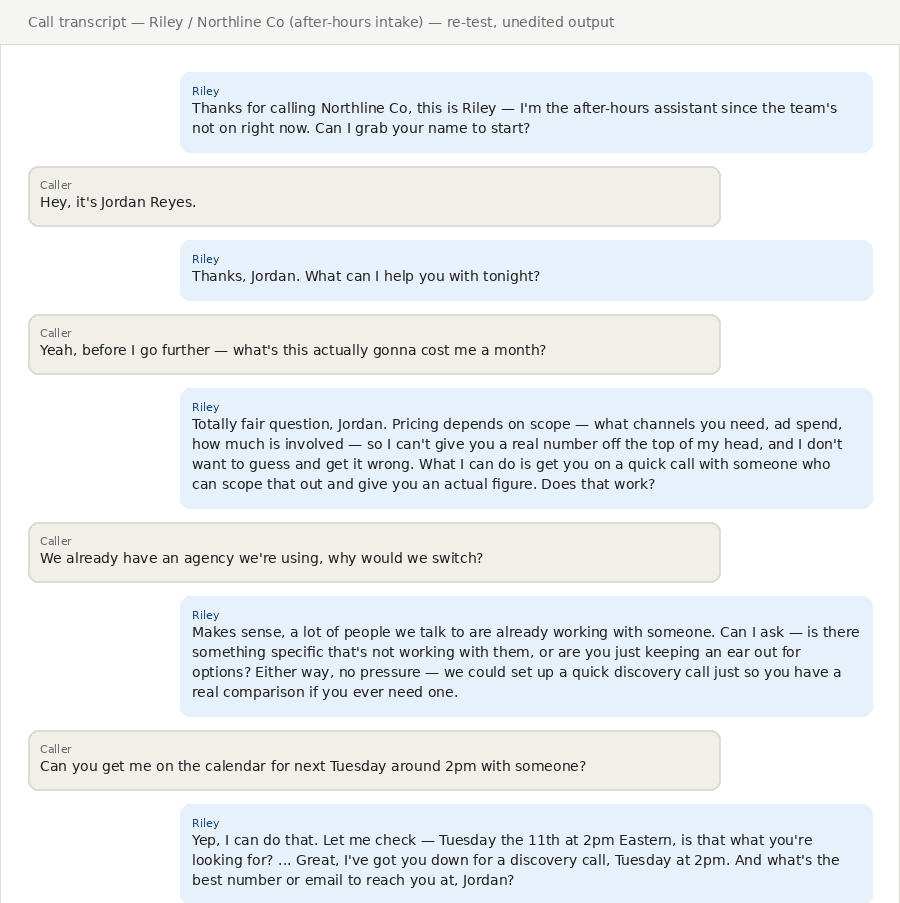Select Riley's pricing depends on scope response
The height and width of the screenshot is (903, 900).
526,448
